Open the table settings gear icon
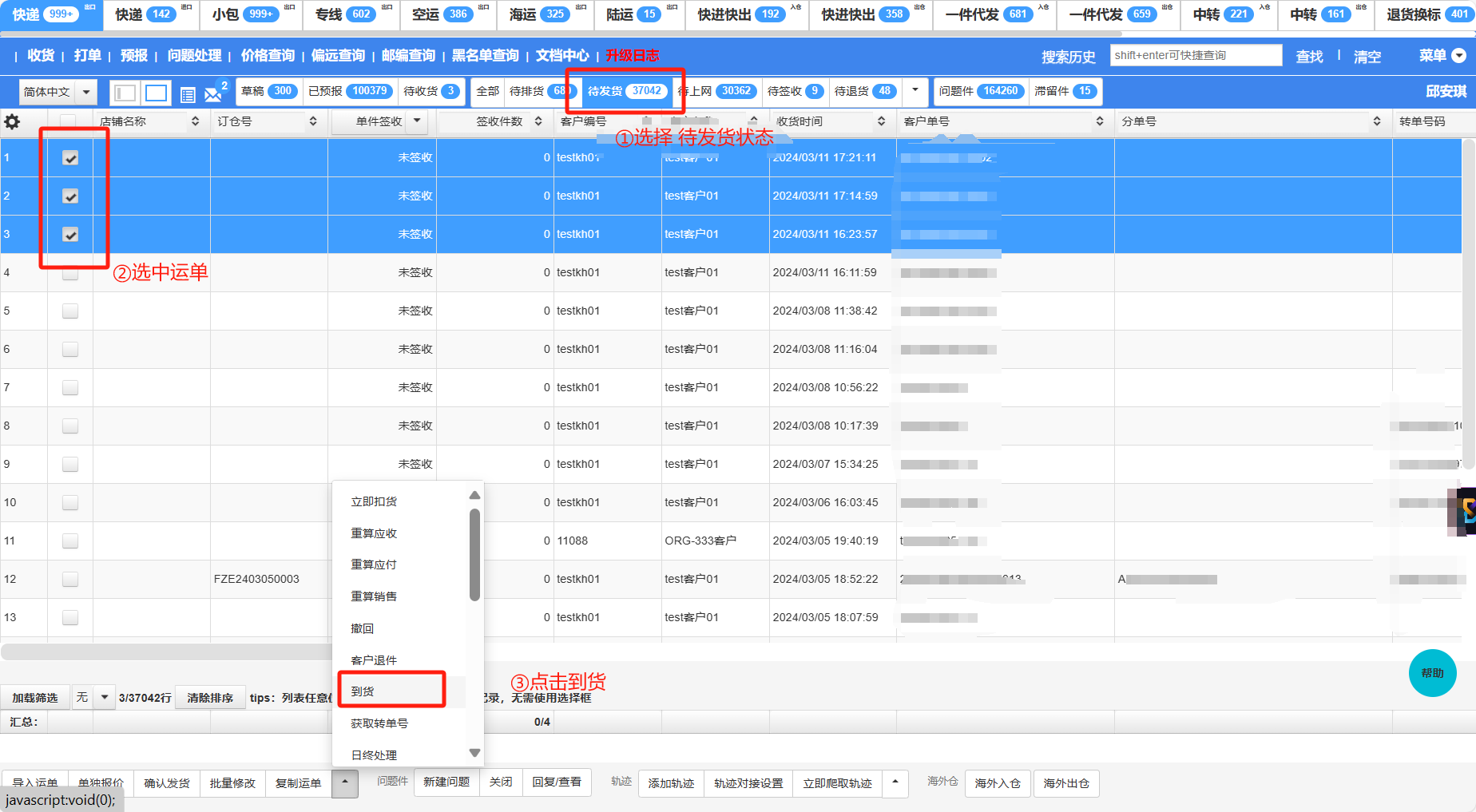The width and height of the screenshot is (1476, 812). pos(12,122)
